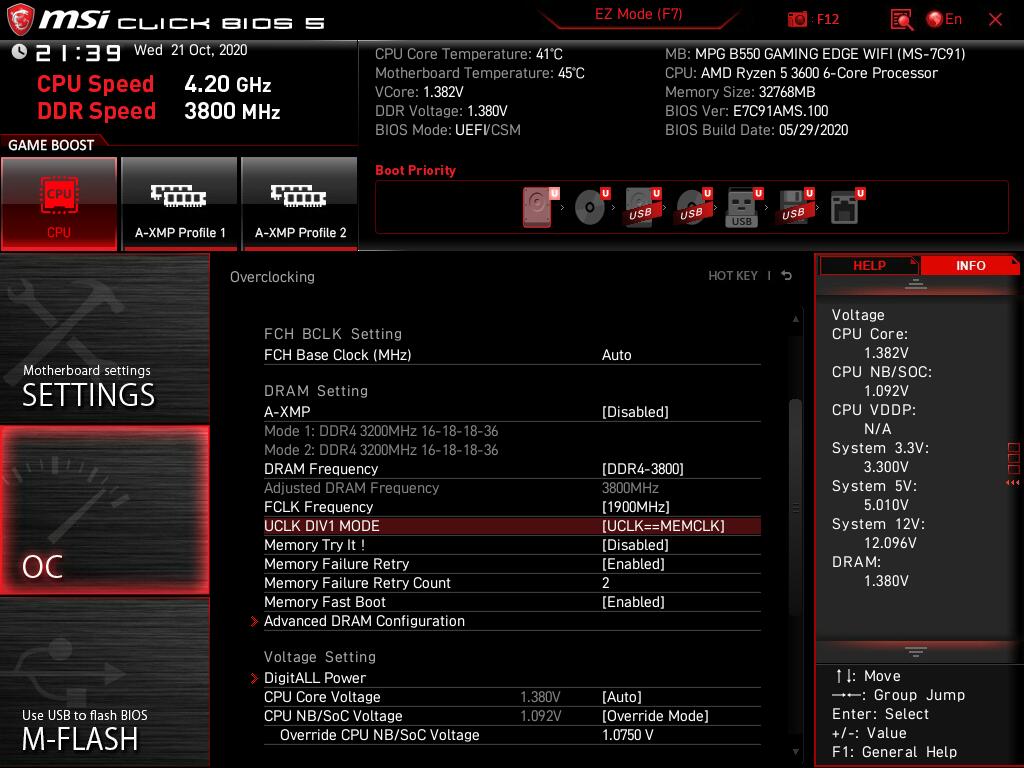
Task: Click the top grip handle of the info panel
Action: tap(916, 283)
